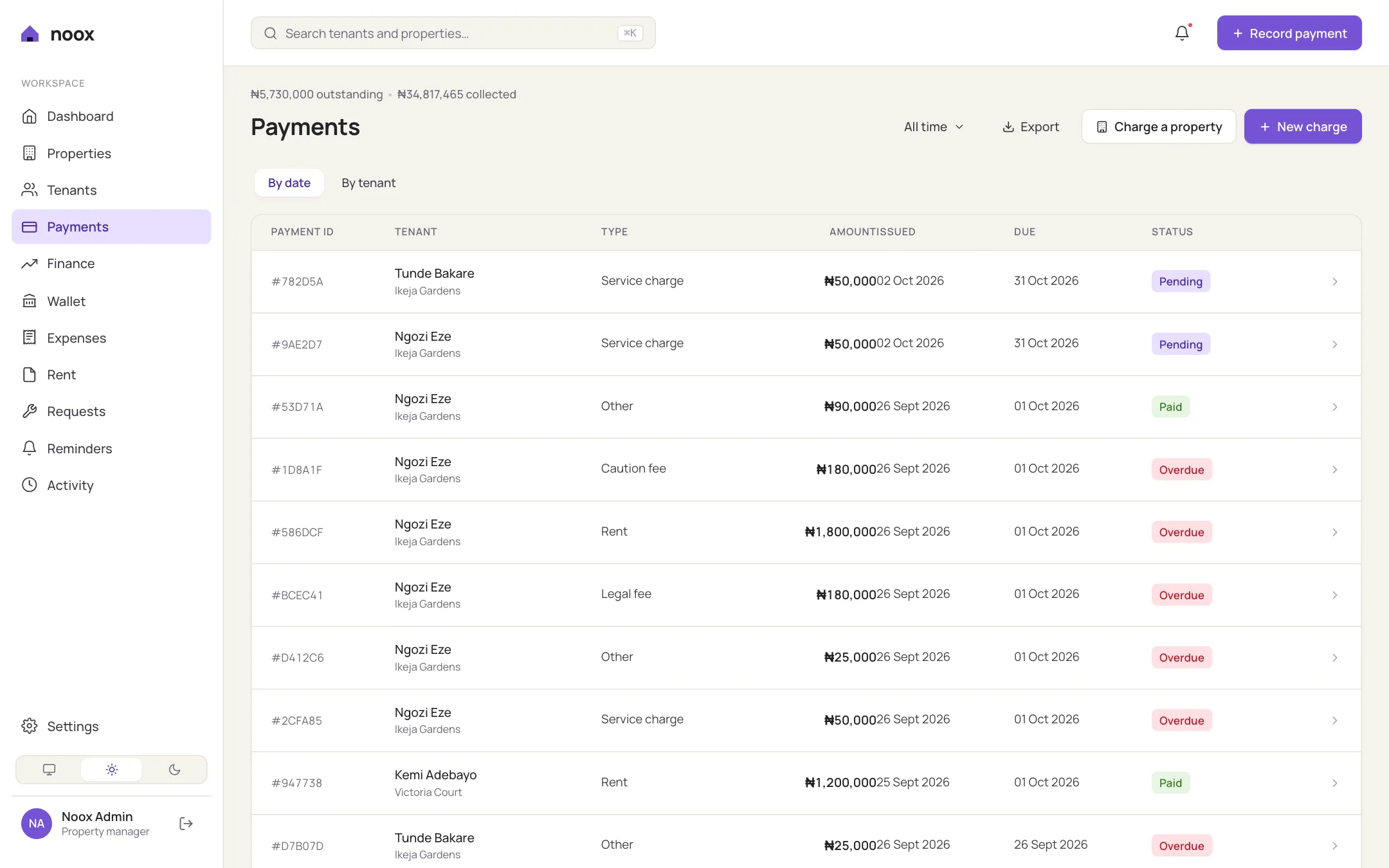Click the logout icon next to Noox Admin
Viewport: 1389px width, 868px height.
click(186, 824)
